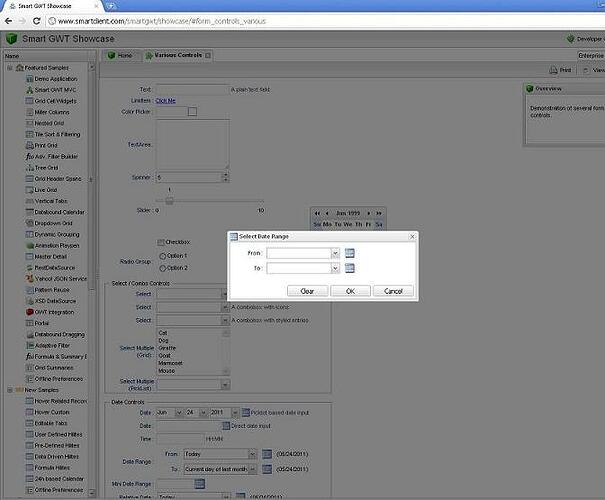Select radio Option 2
The width and height of the screenshot is (605, 500).
[162, 268]
